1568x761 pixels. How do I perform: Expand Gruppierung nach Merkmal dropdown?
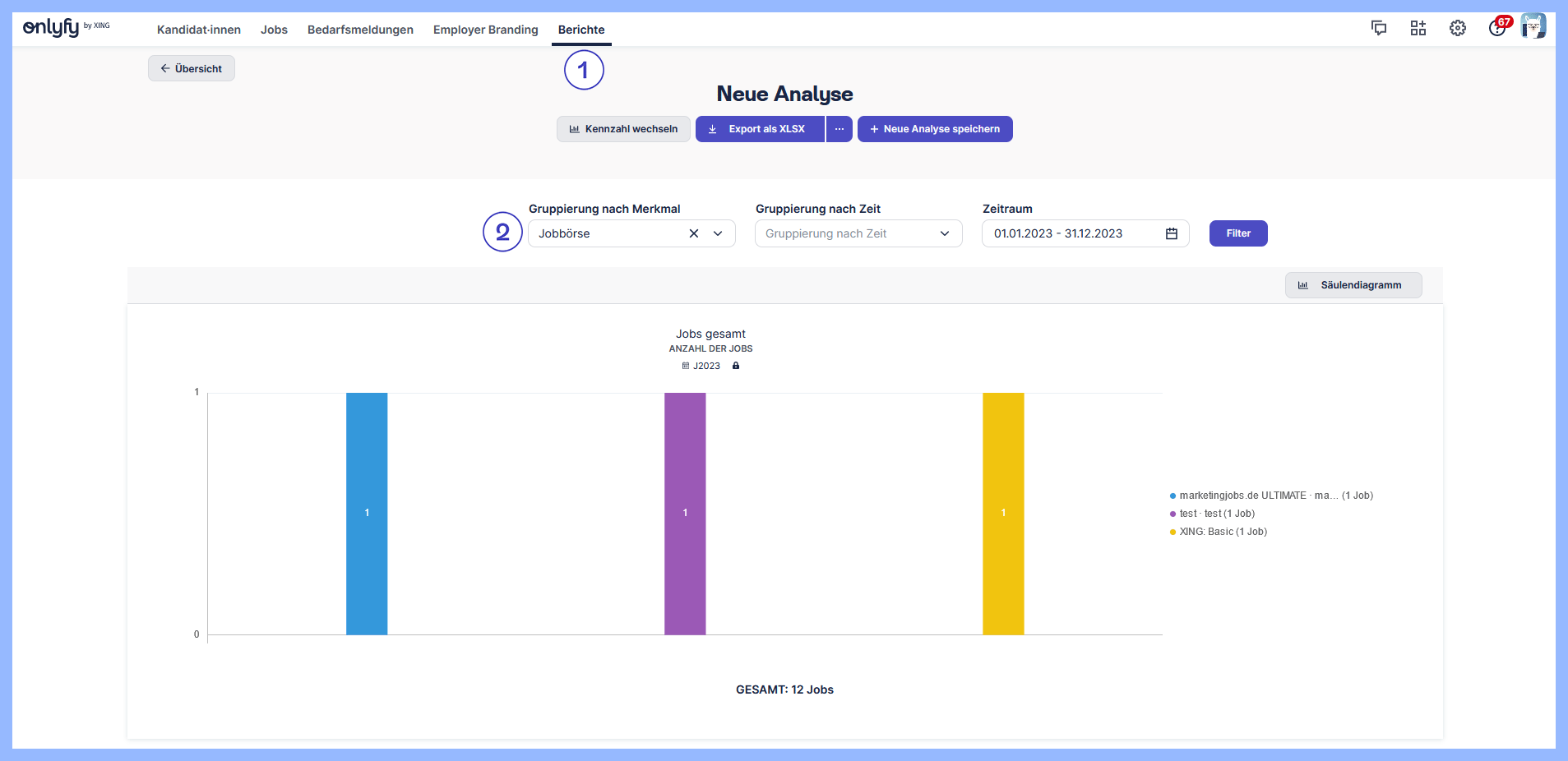point(718,233)
